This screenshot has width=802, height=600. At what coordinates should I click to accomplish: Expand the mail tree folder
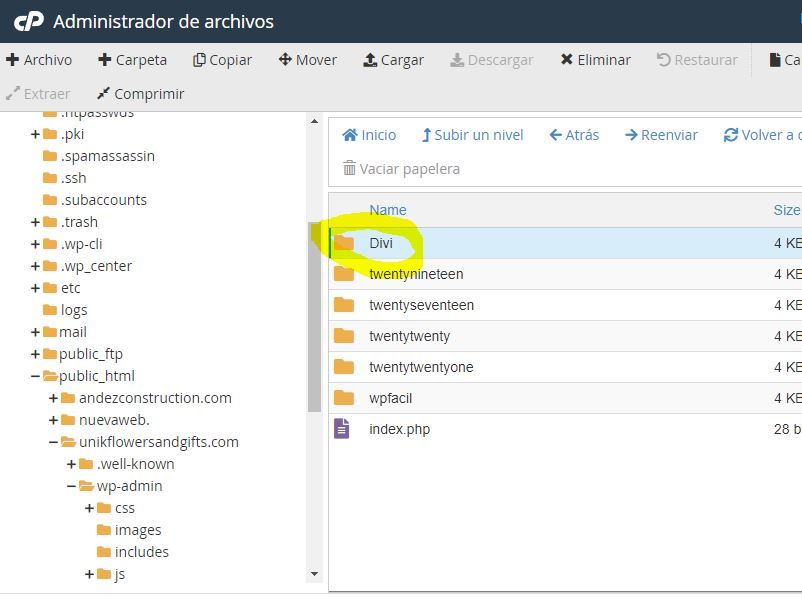(x=35, y=332)
